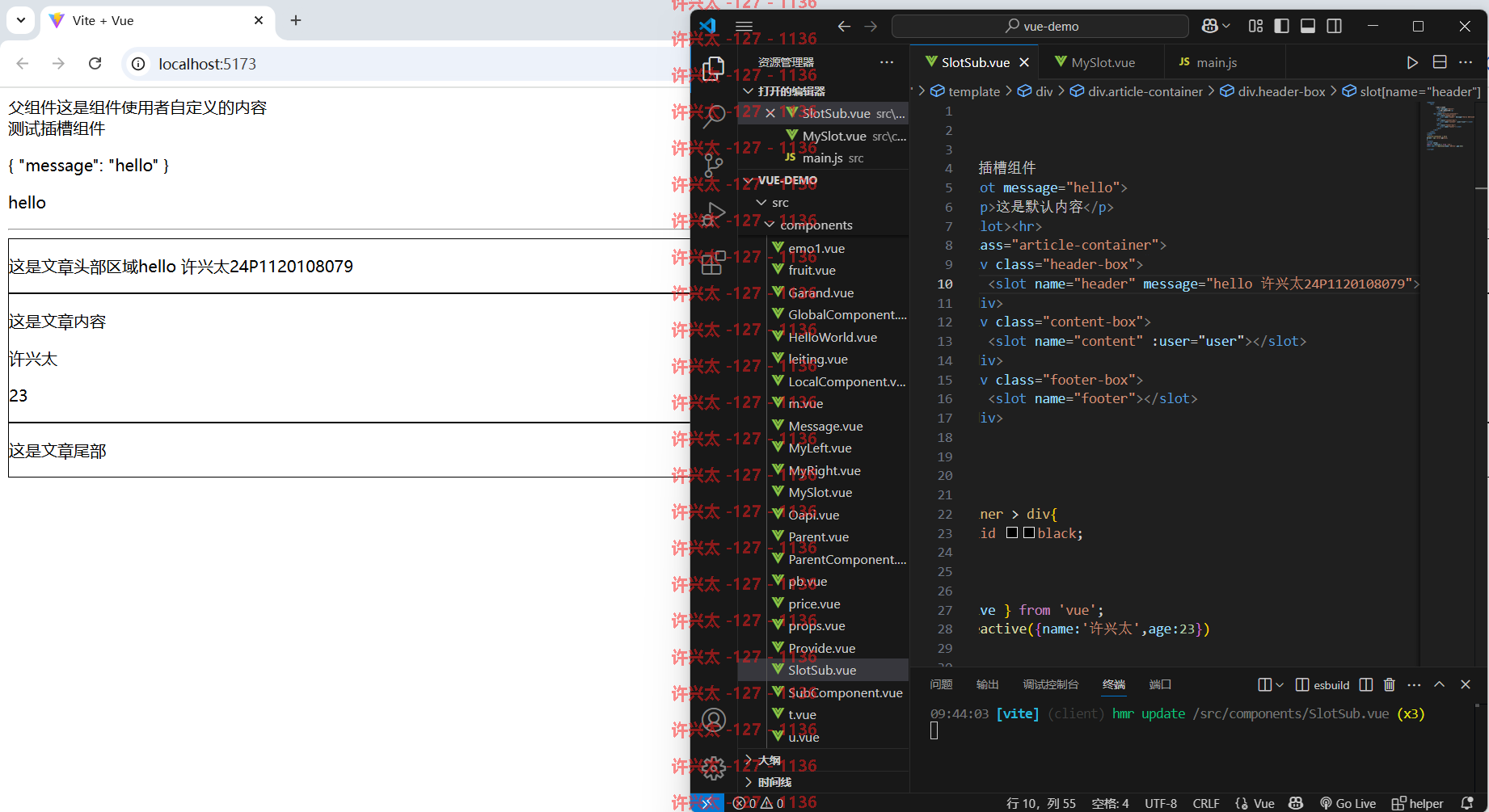Open the Output (输出) panel tab
The width and height of the screenshot is (1489, 812).
coord(987,684)
